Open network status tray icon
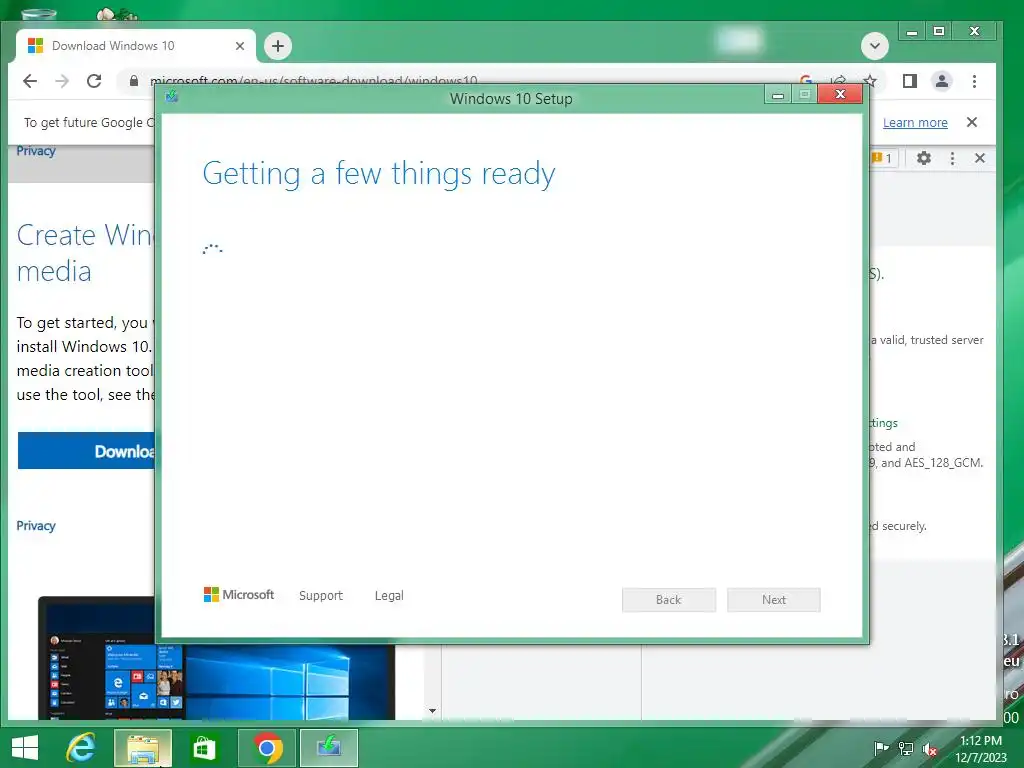This screenshot has width=1024, height=768. (906, 748)
